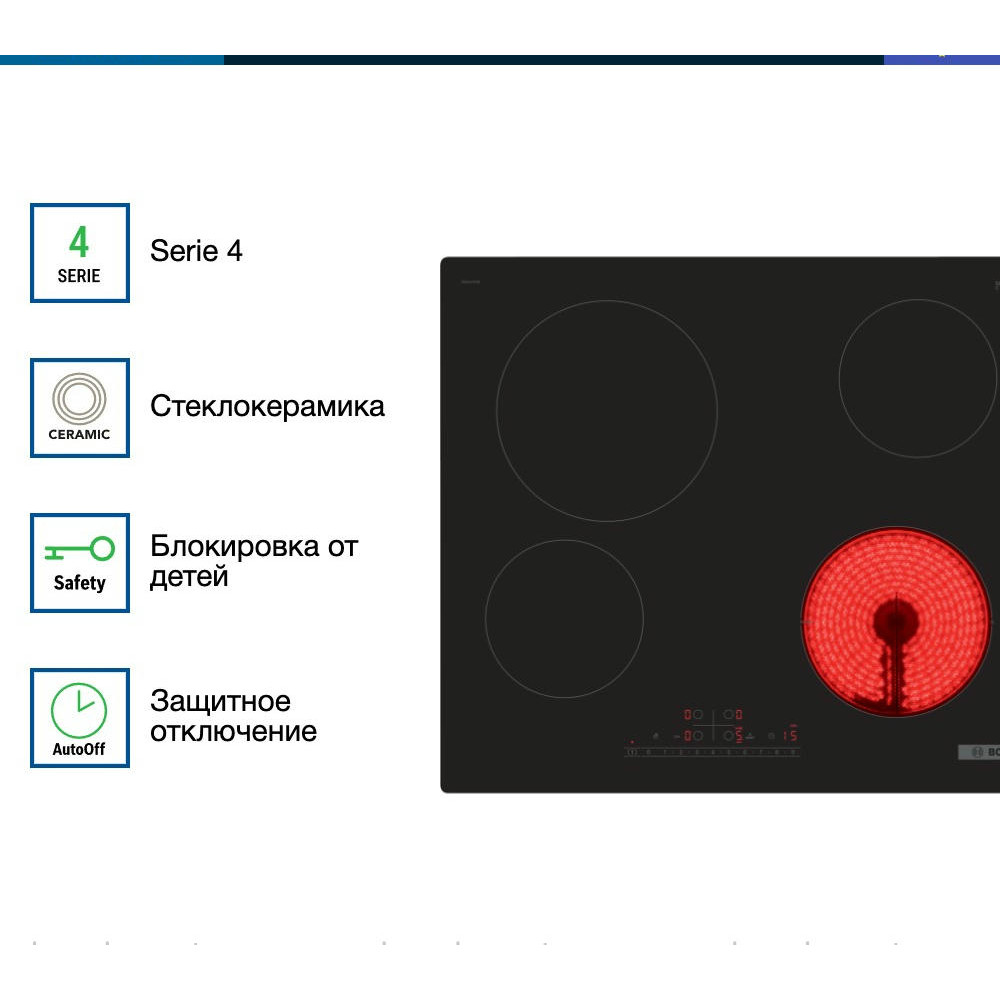Toggle the child lock symbol on control panel
Image resolution: width=1000 pixels, height=1000 pixels.
click(x=655, y=736)
